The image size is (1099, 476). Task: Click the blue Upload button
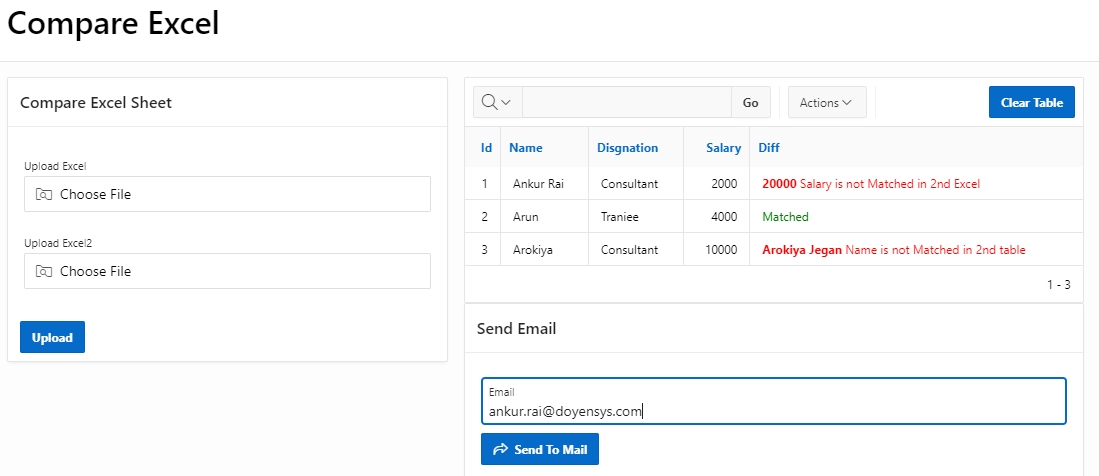pyautogui.click(x=52, y=337)
